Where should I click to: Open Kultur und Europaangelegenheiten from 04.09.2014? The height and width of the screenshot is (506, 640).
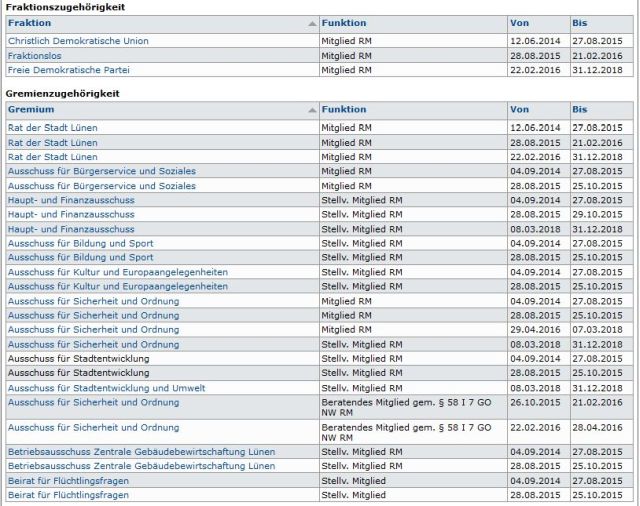(x=118, y=272)
